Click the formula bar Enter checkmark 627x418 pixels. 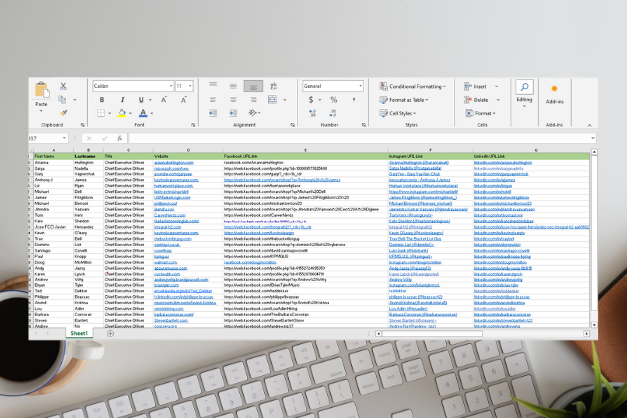tap(104, 138)
